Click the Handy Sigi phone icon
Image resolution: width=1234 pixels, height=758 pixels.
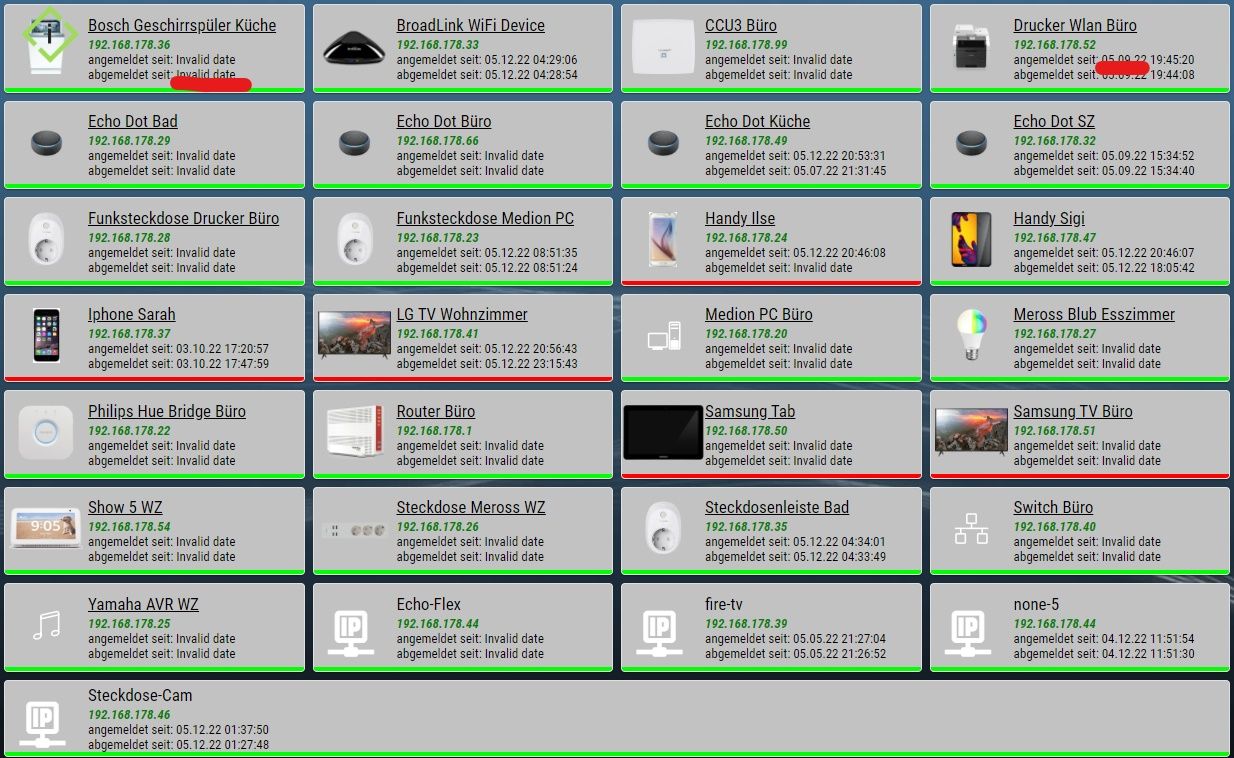[972, 239]
